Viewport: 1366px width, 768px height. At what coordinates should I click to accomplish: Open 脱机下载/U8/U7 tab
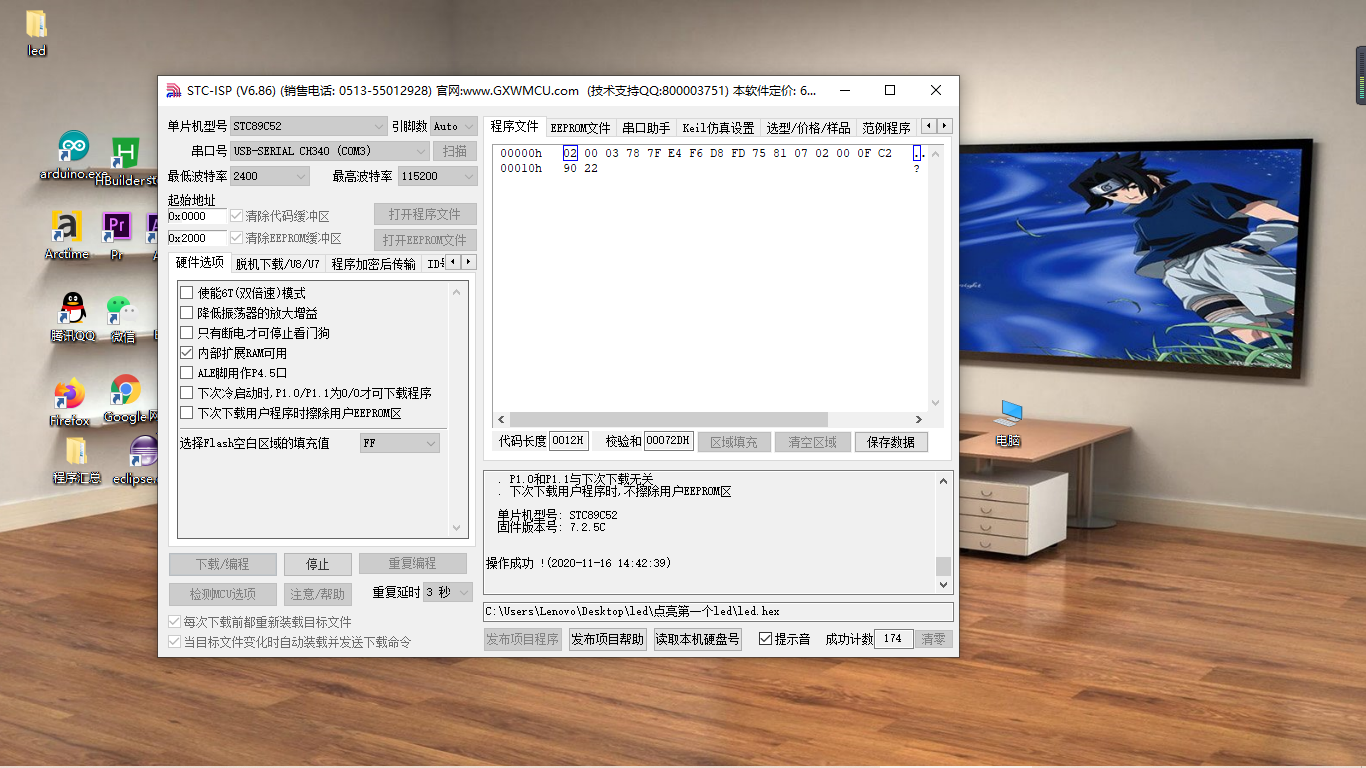point(278,264)
